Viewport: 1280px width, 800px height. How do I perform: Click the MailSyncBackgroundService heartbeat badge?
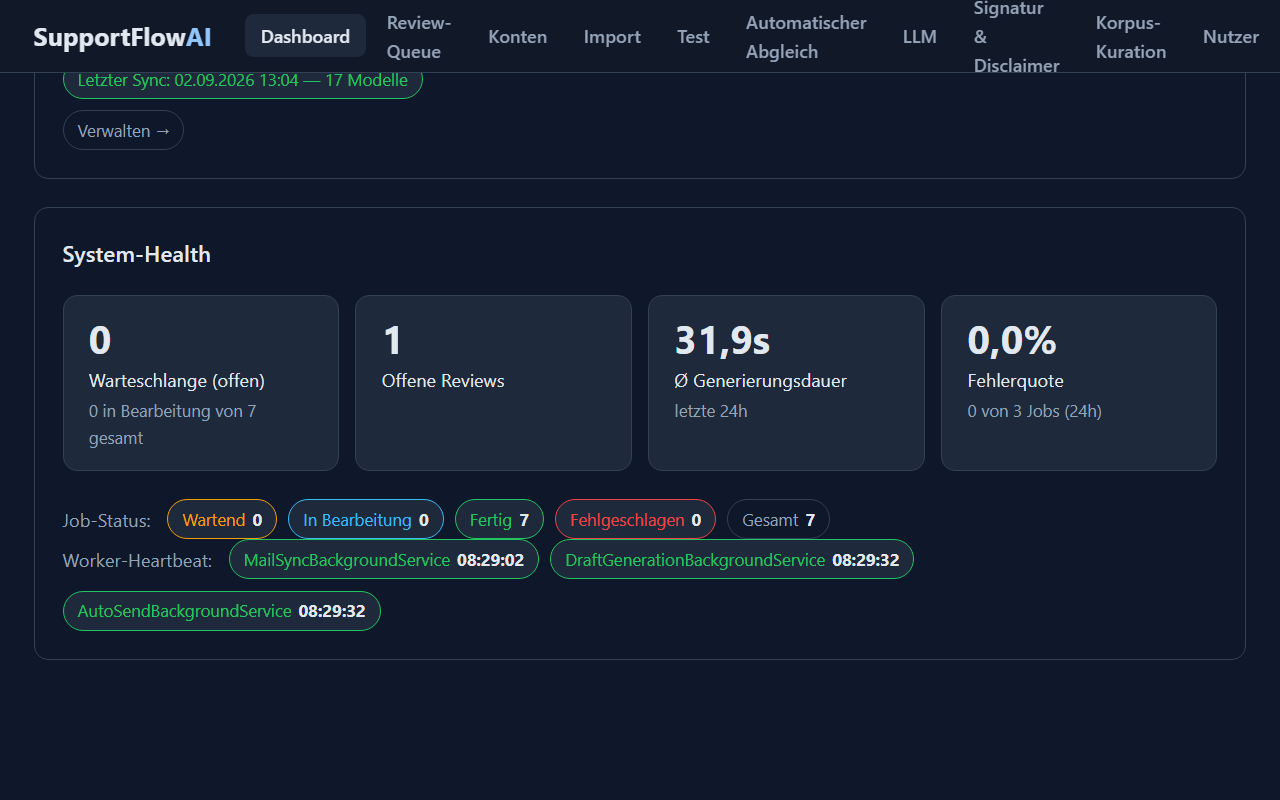point(384,560)
